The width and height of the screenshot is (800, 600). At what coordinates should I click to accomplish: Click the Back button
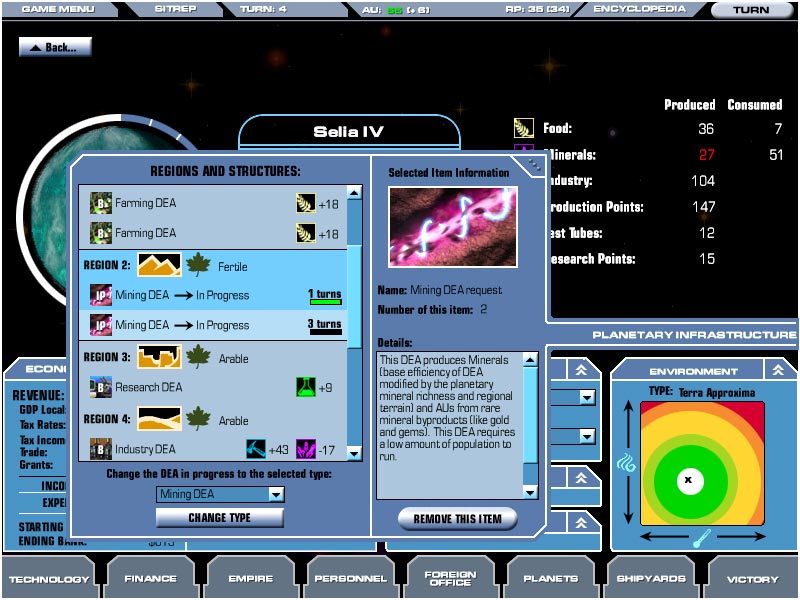[x=54, y=47]
